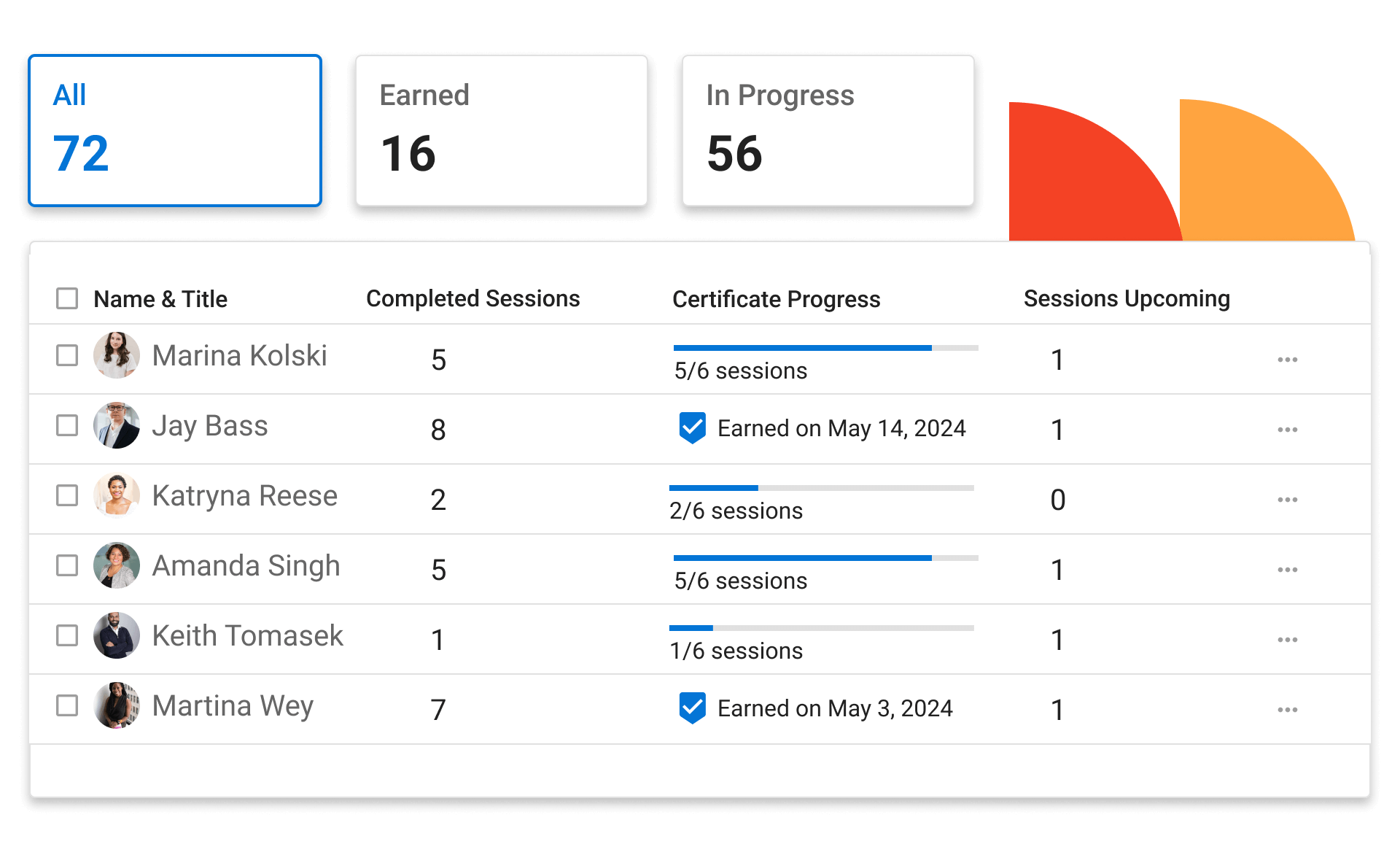This screenshot has width=1400, height=852.
Task: Tick the checkbox beside Jay Bass
Action: (67, 425)
